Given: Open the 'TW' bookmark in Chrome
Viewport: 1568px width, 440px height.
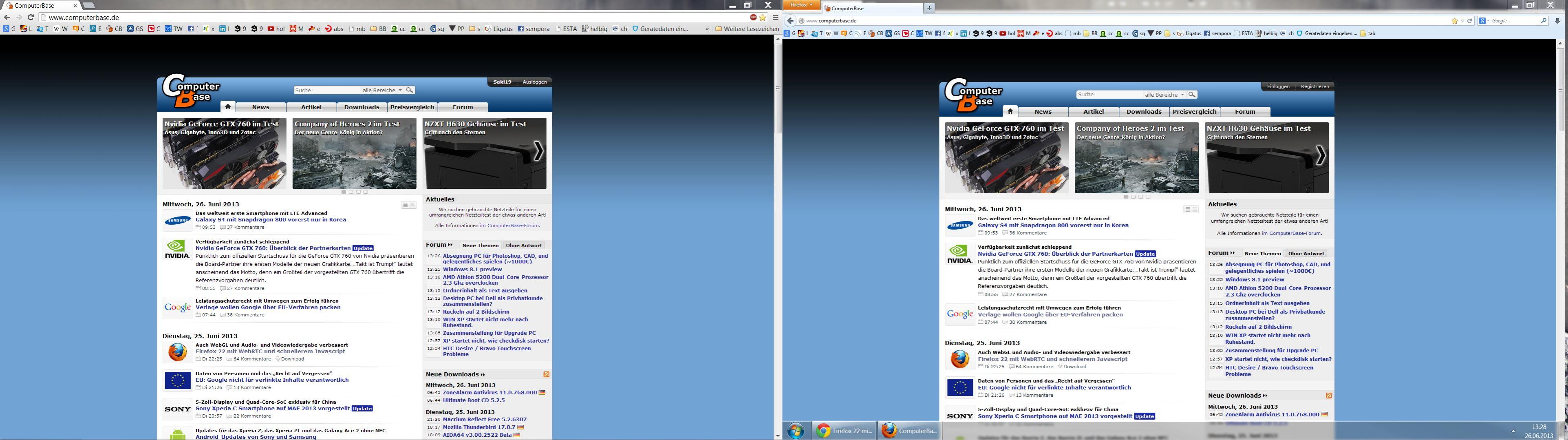Looking at the screenshot, I should [174, 29].
